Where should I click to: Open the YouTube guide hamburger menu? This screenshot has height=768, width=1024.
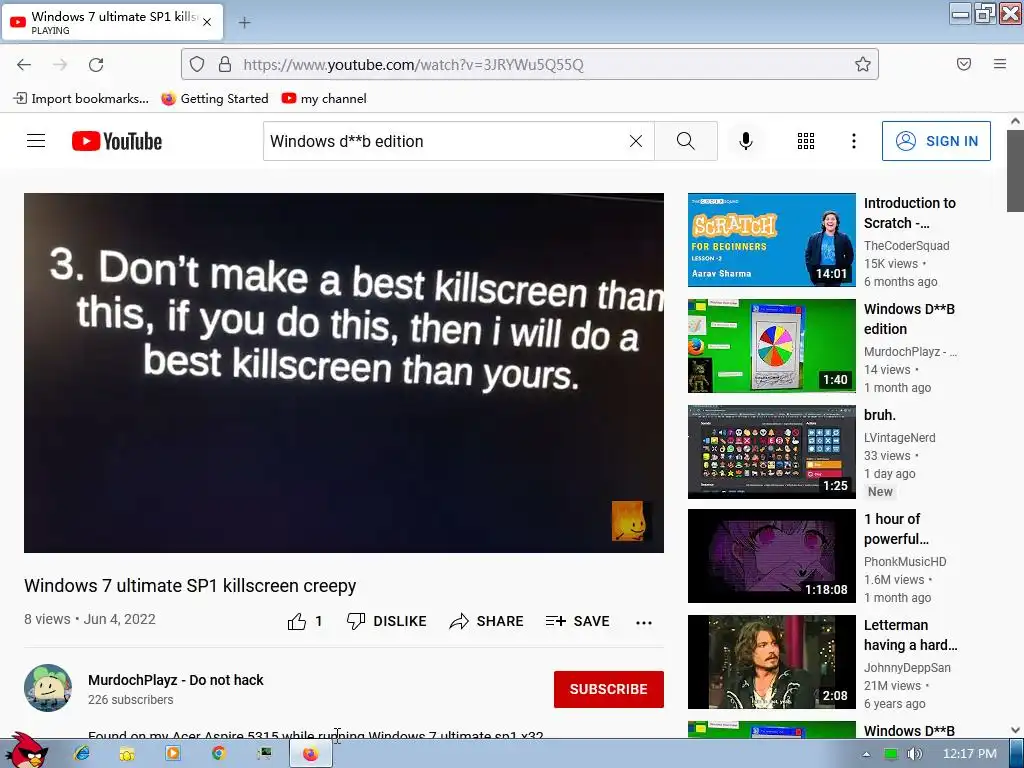click(36, 141)
